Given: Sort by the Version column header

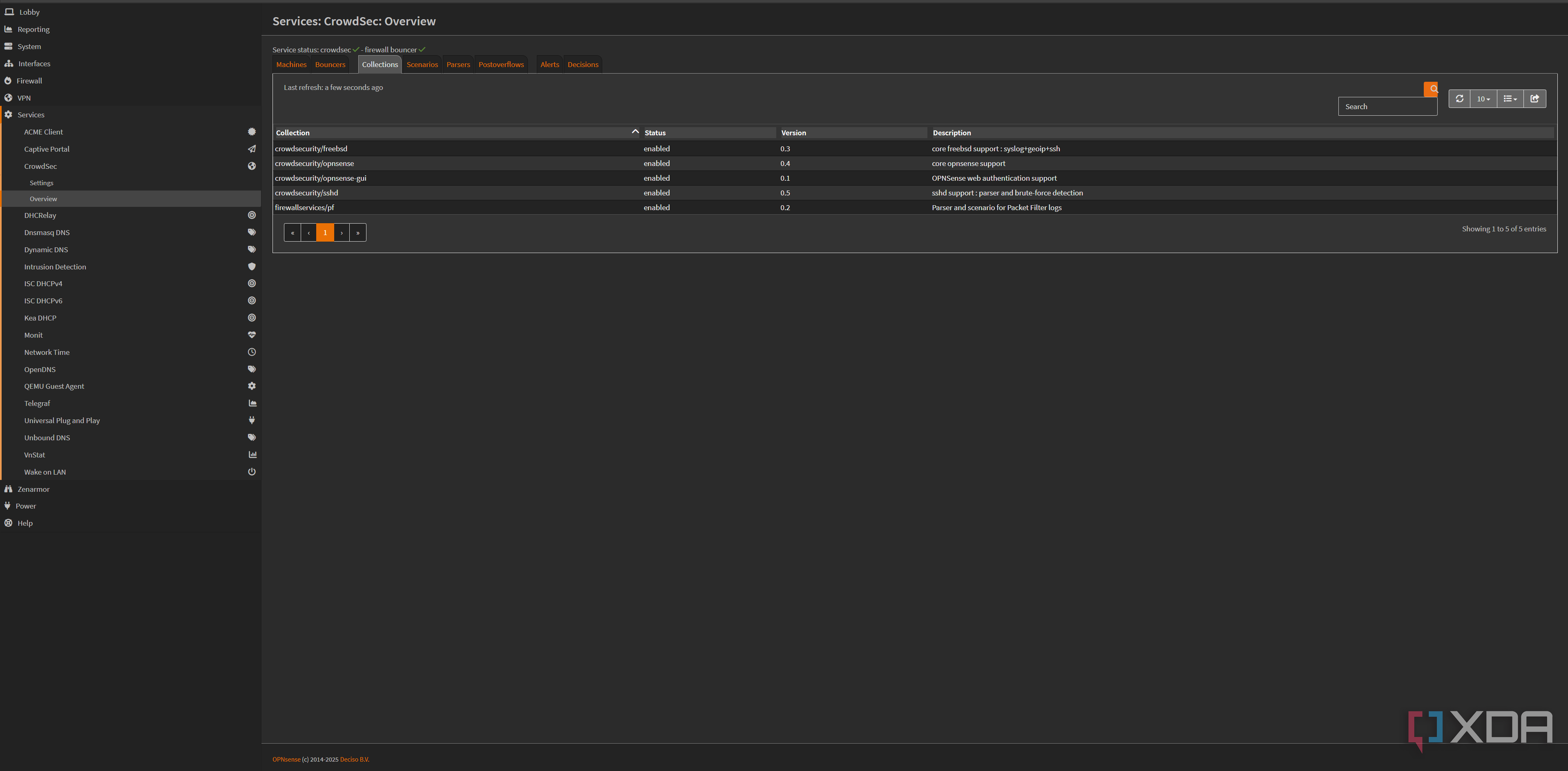Looking at the screenshot, I should [853, 133].
